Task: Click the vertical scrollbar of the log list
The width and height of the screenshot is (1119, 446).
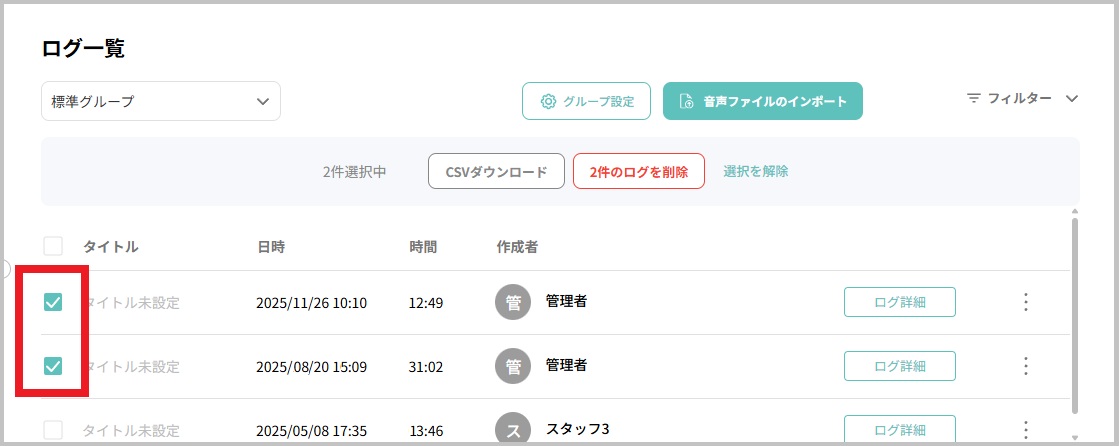Action: click(x=1075, y=314)
